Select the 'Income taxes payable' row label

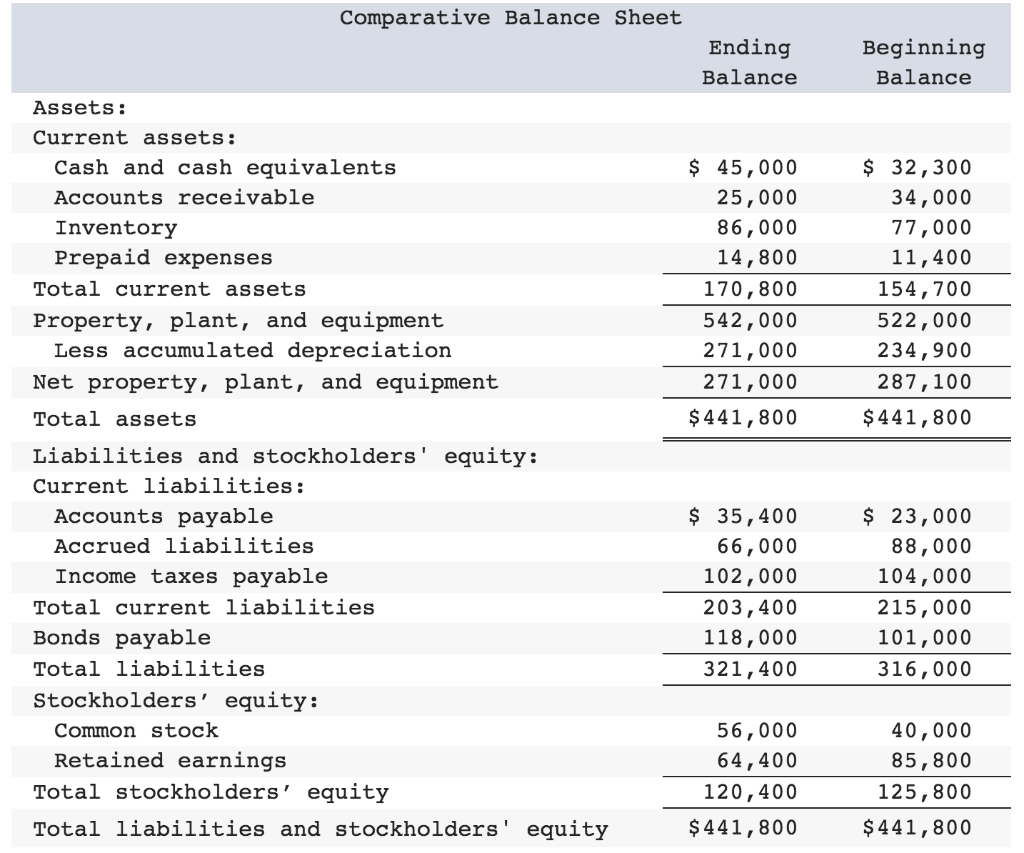tap(191, 577)
